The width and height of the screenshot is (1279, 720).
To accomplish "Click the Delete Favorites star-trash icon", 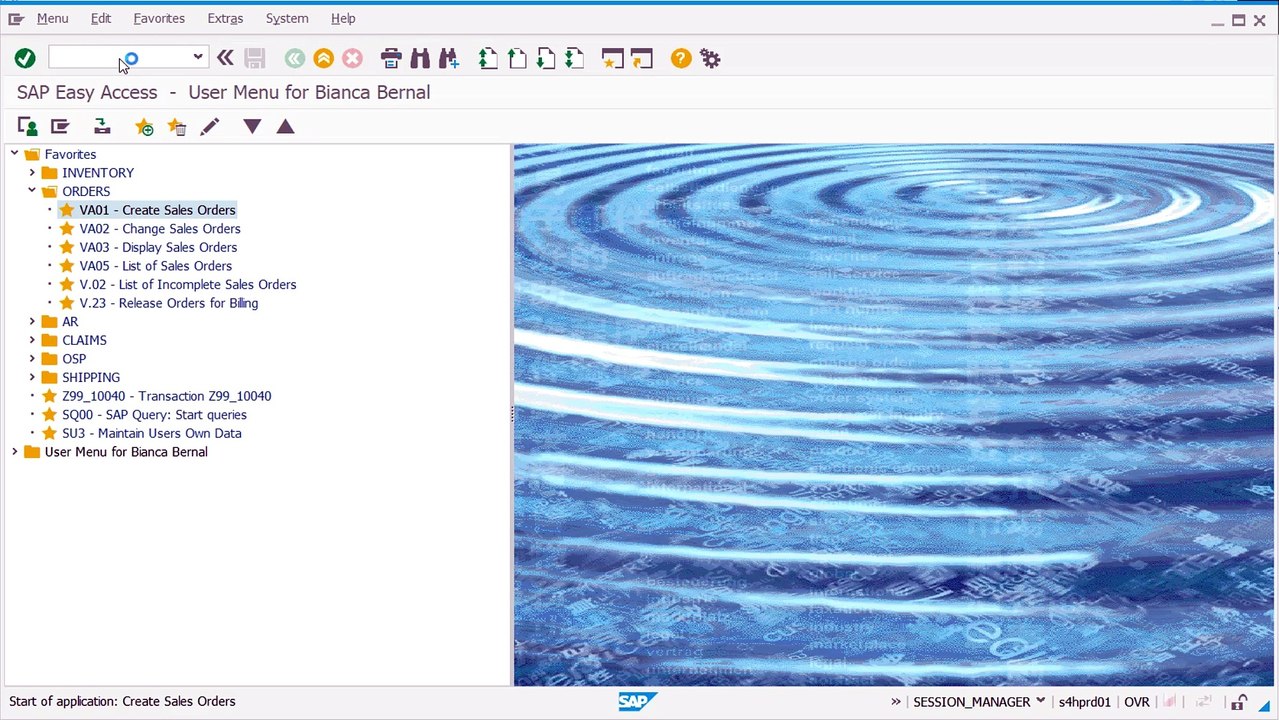I will click(x=177, y=127).
